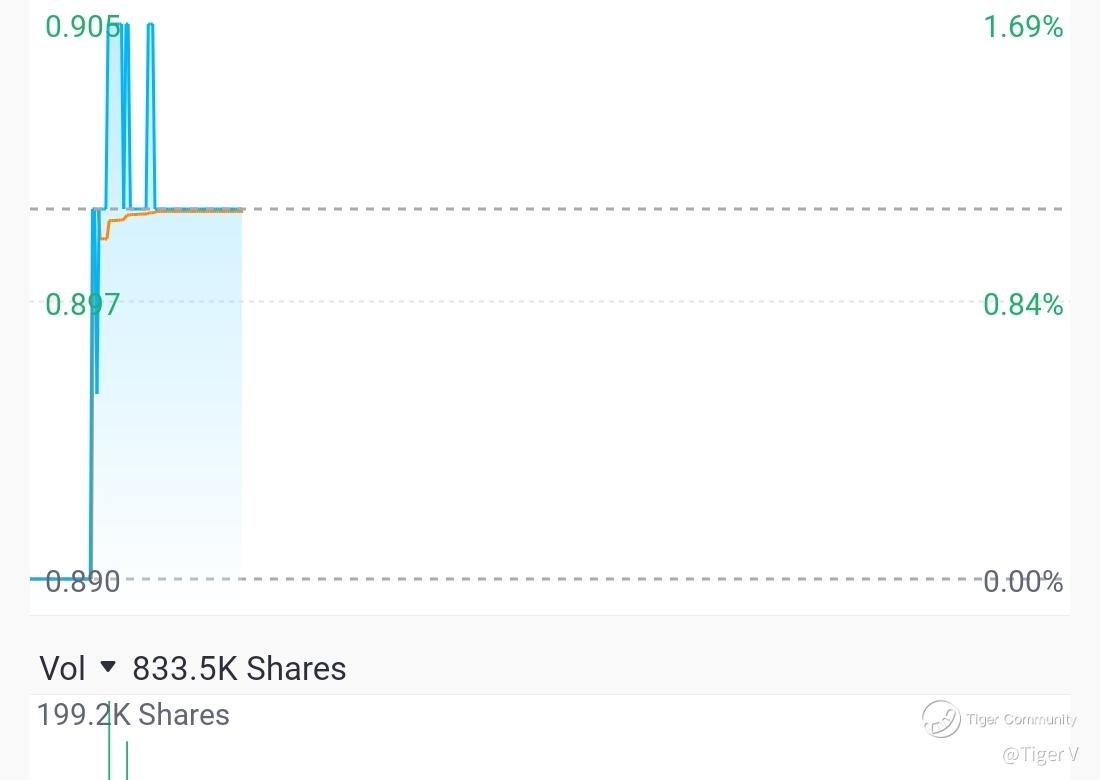
Task: Click the 0.00% percentage label
Action: tap(1022, 581)
